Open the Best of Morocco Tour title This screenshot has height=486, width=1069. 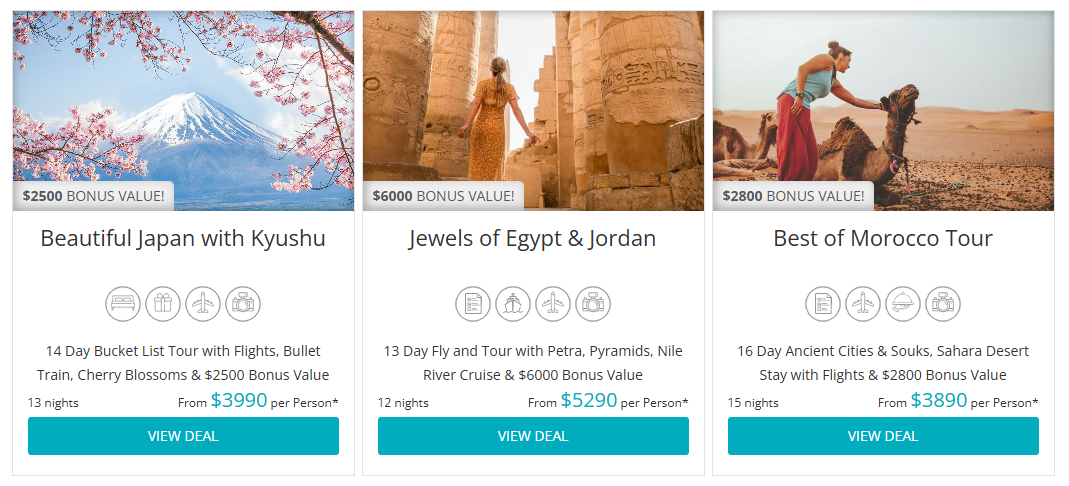tap(883, 239)
